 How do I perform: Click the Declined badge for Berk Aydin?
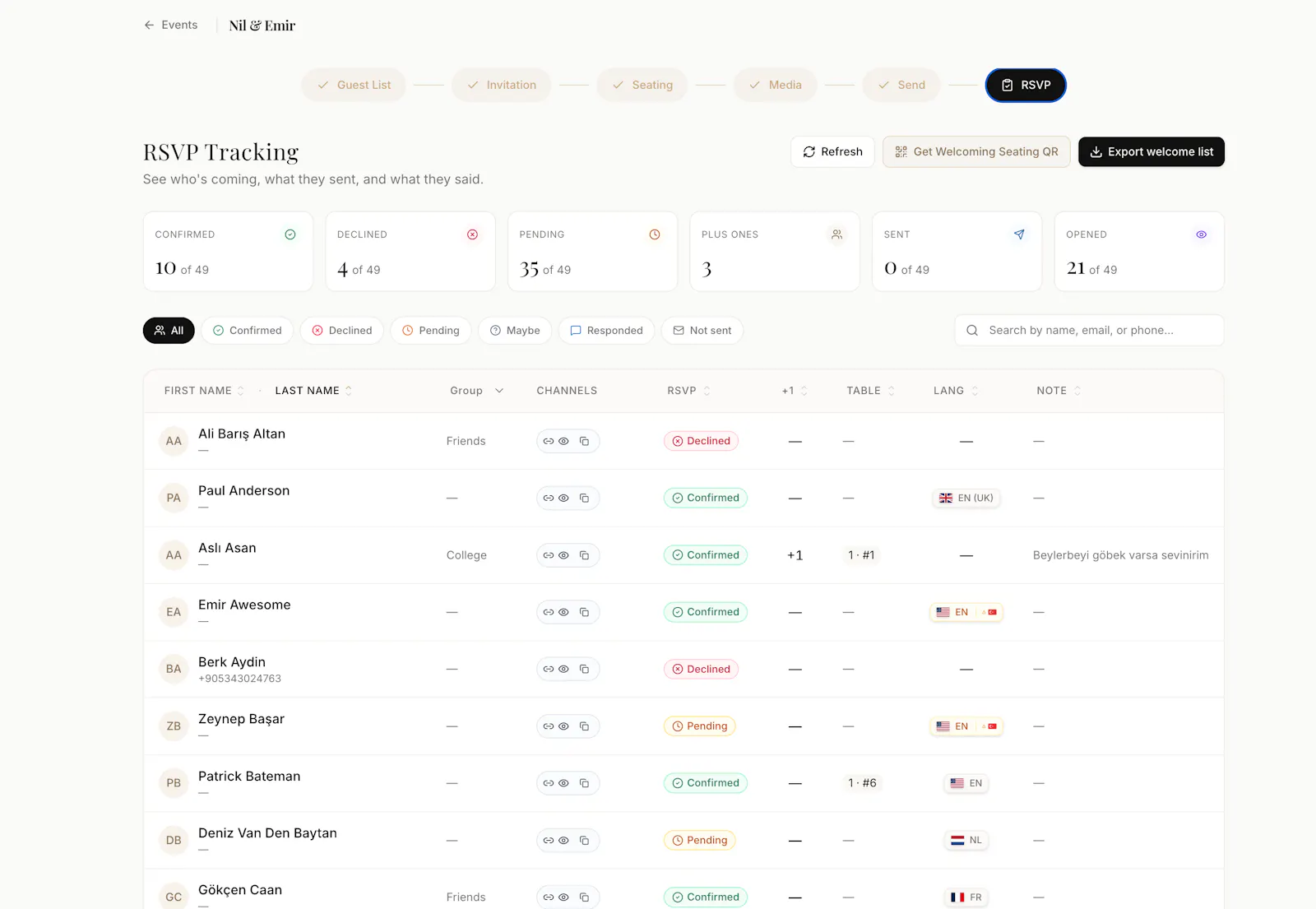(x=701, y=669)
